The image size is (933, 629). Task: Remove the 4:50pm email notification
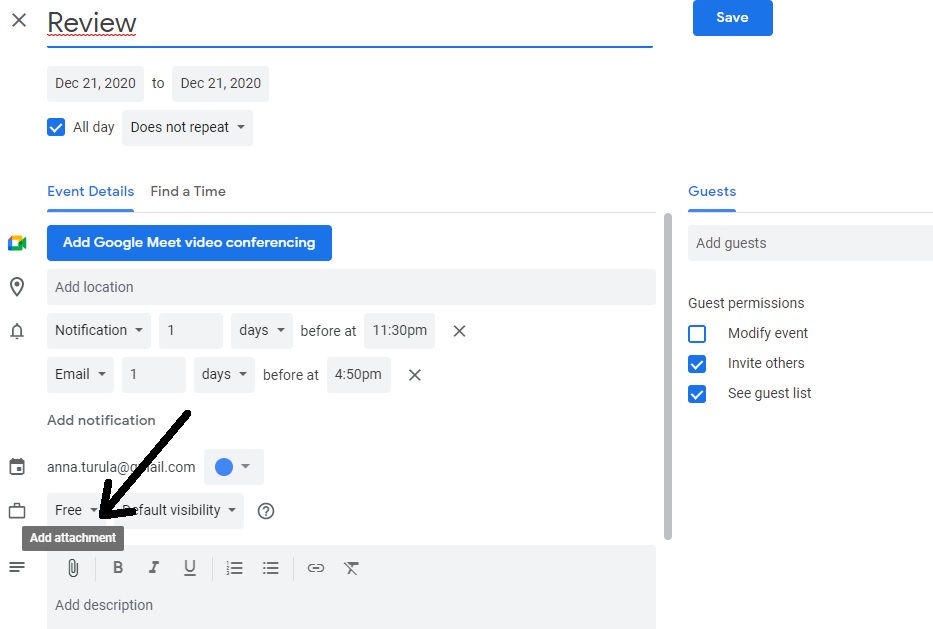(x=415, y=375)
